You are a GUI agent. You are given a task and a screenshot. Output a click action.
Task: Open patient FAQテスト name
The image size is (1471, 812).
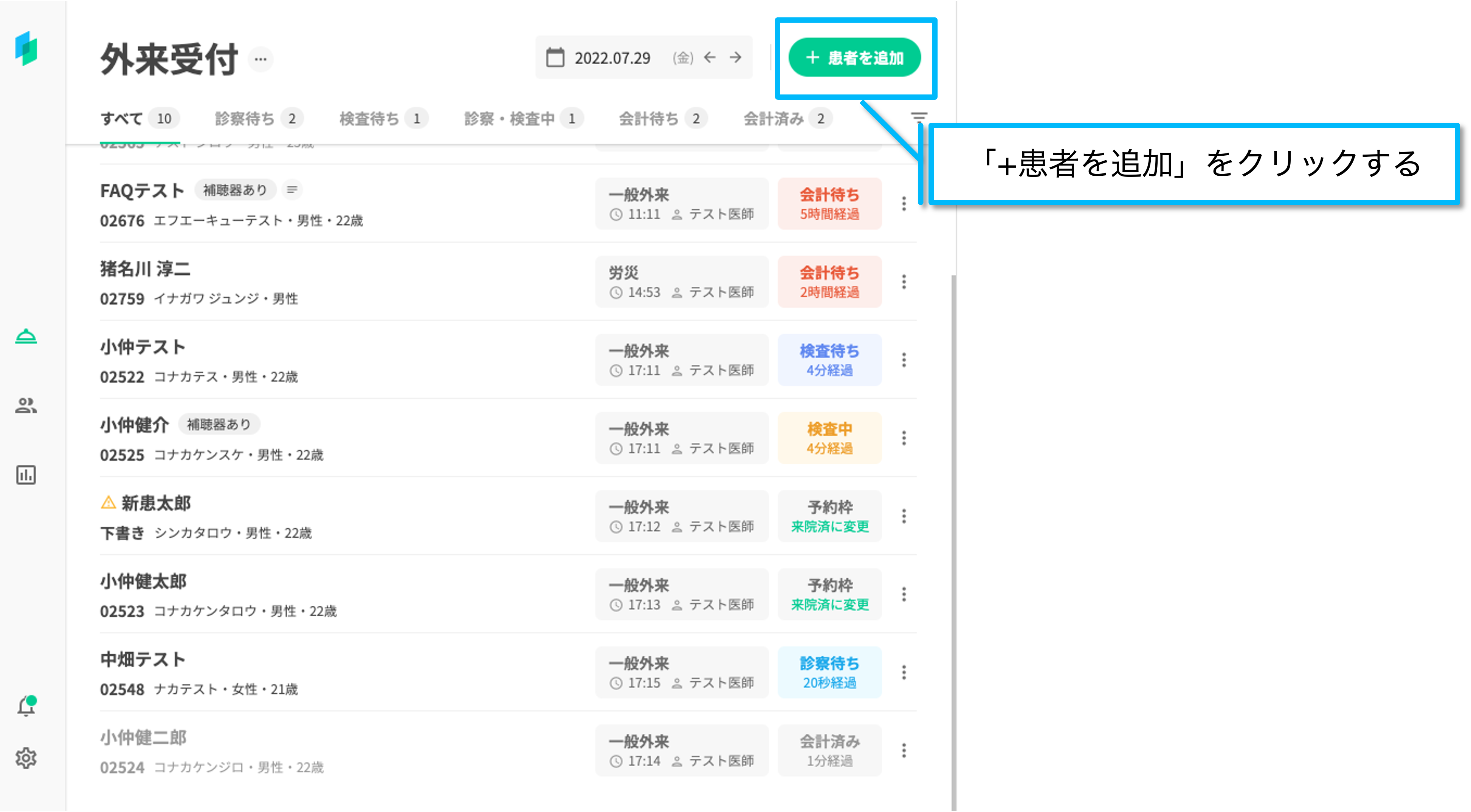(142, 190)
